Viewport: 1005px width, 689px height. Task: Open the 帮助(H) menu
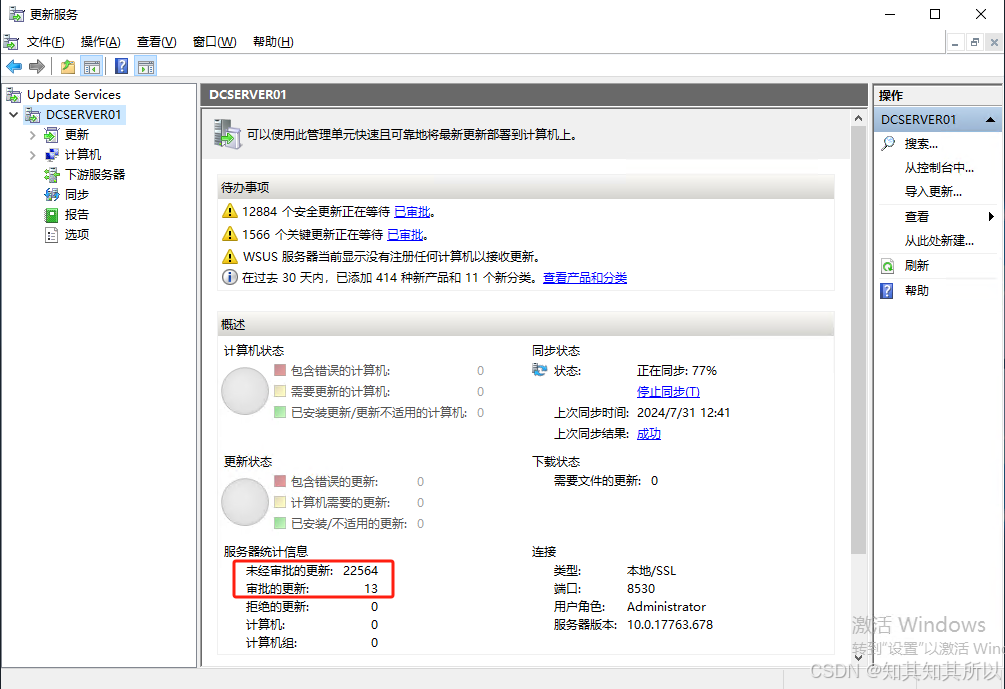273,42
